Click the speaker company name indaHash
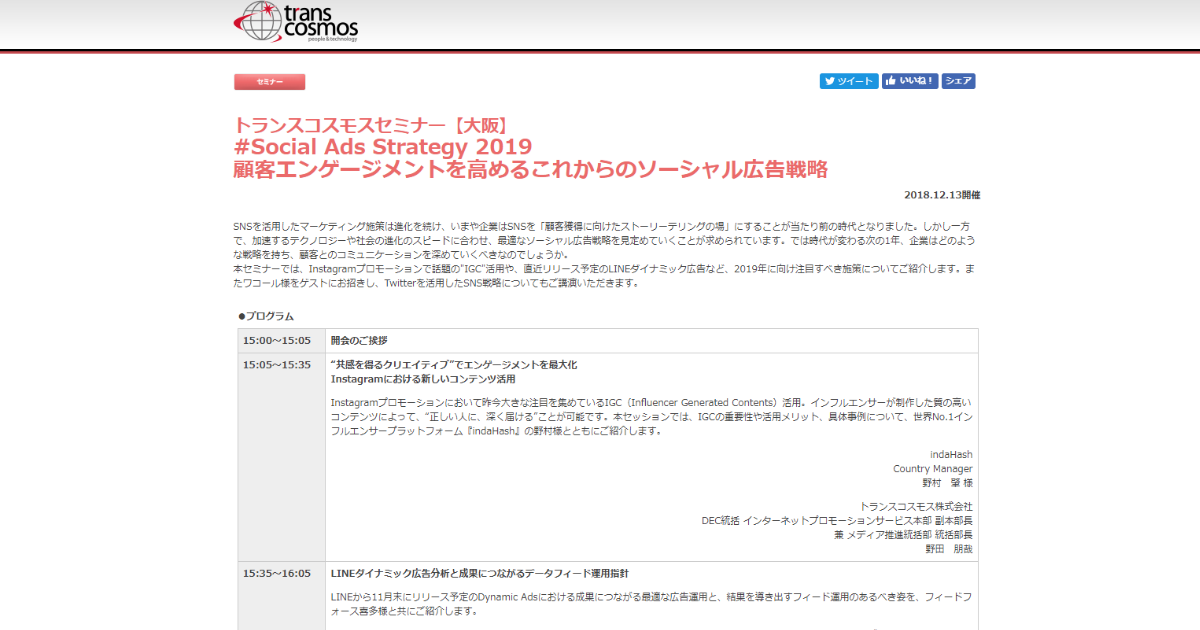The width and height of the screenshot is (1200, 630). [951, 455]
